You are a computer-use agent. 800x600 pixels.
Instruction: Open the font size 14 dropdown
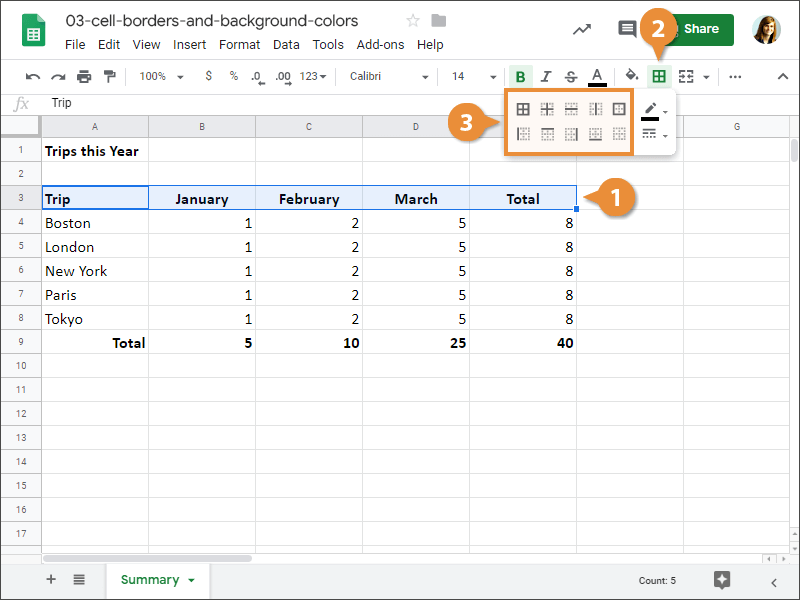[x=473, y=77]
